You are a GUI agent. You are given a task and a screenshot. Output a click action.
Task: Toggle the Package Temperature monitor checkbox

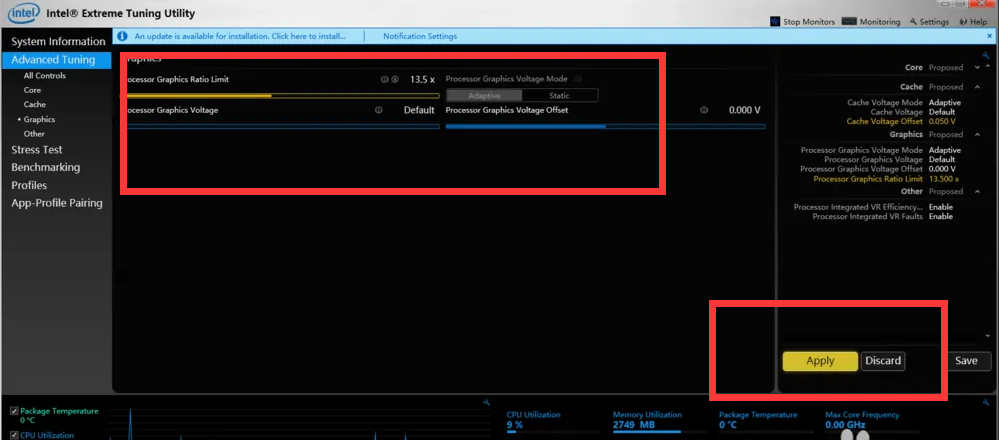coord(15,411)
